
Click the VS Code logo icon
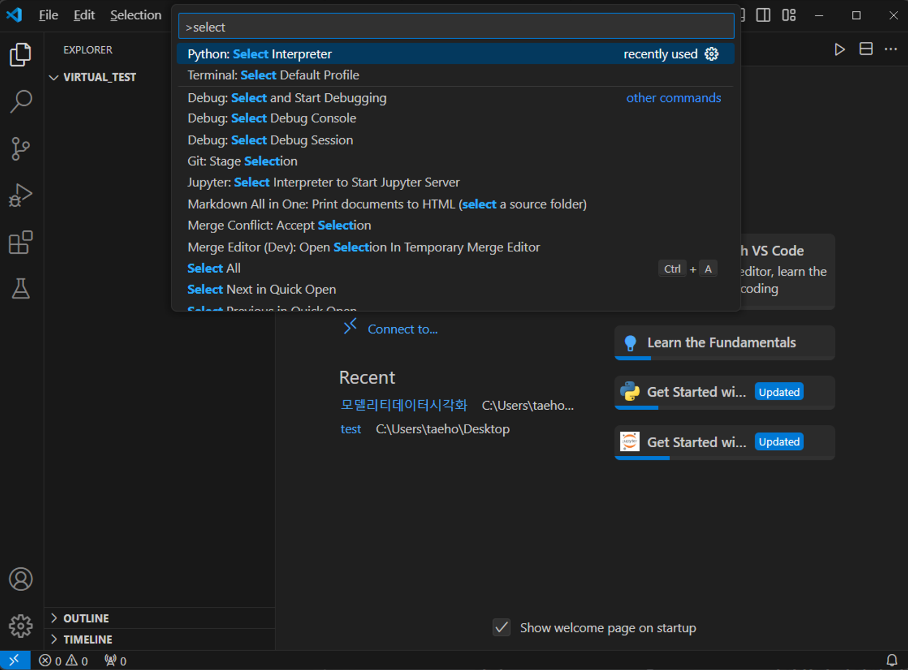[14, 15]
